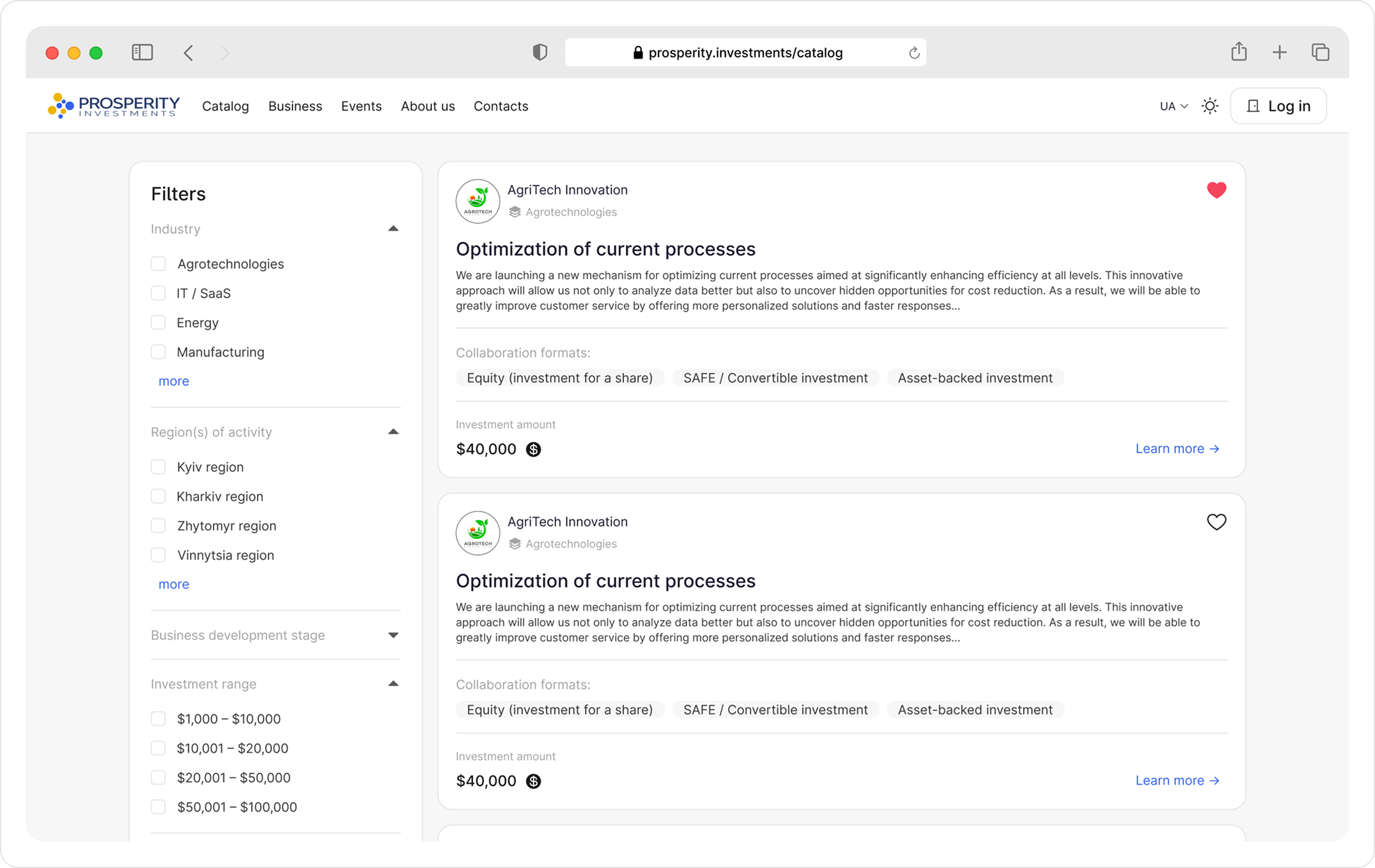Collapse the Investment range section
Screen dimensions: 1375x868
[393, 684]
